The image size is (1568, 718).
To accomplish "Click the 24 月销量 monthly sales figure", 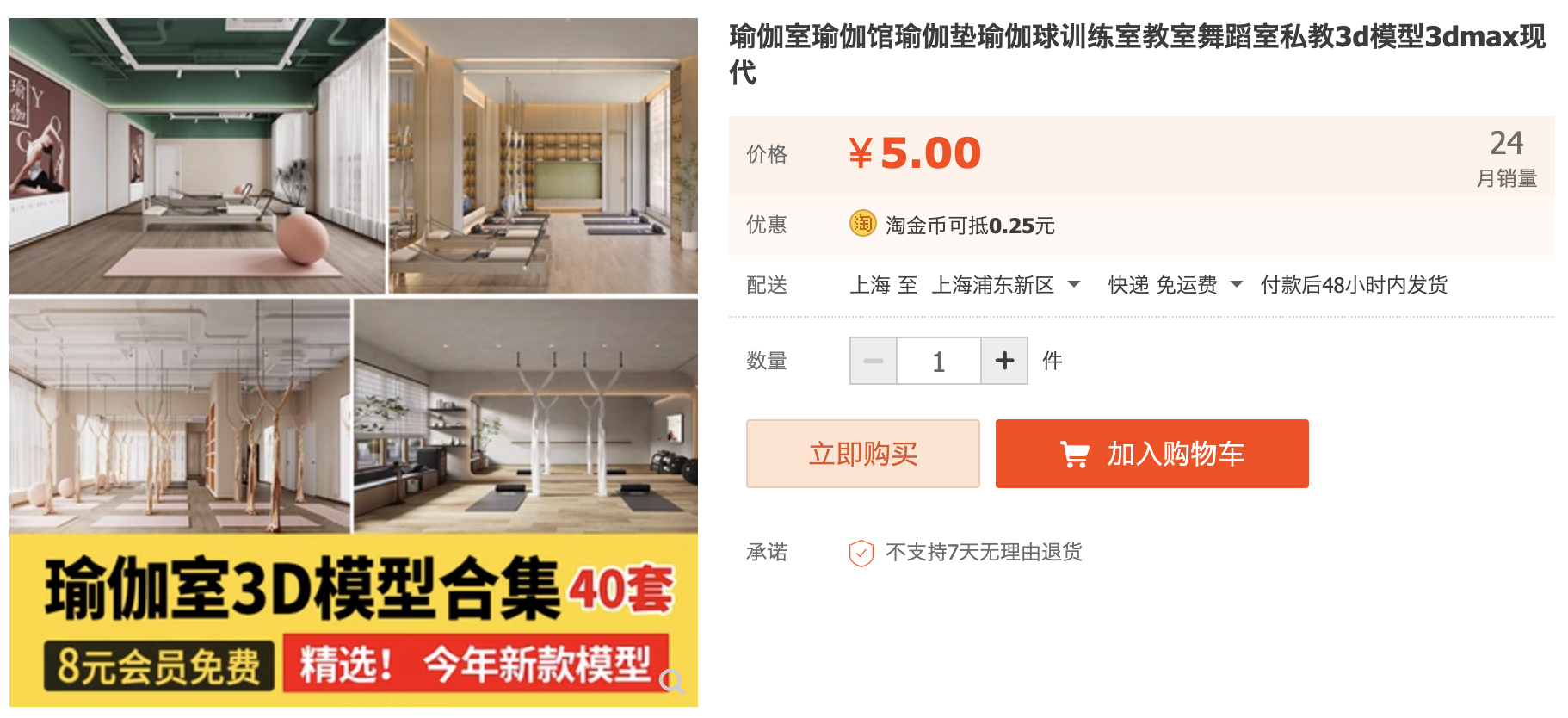I will [1507, 158].
